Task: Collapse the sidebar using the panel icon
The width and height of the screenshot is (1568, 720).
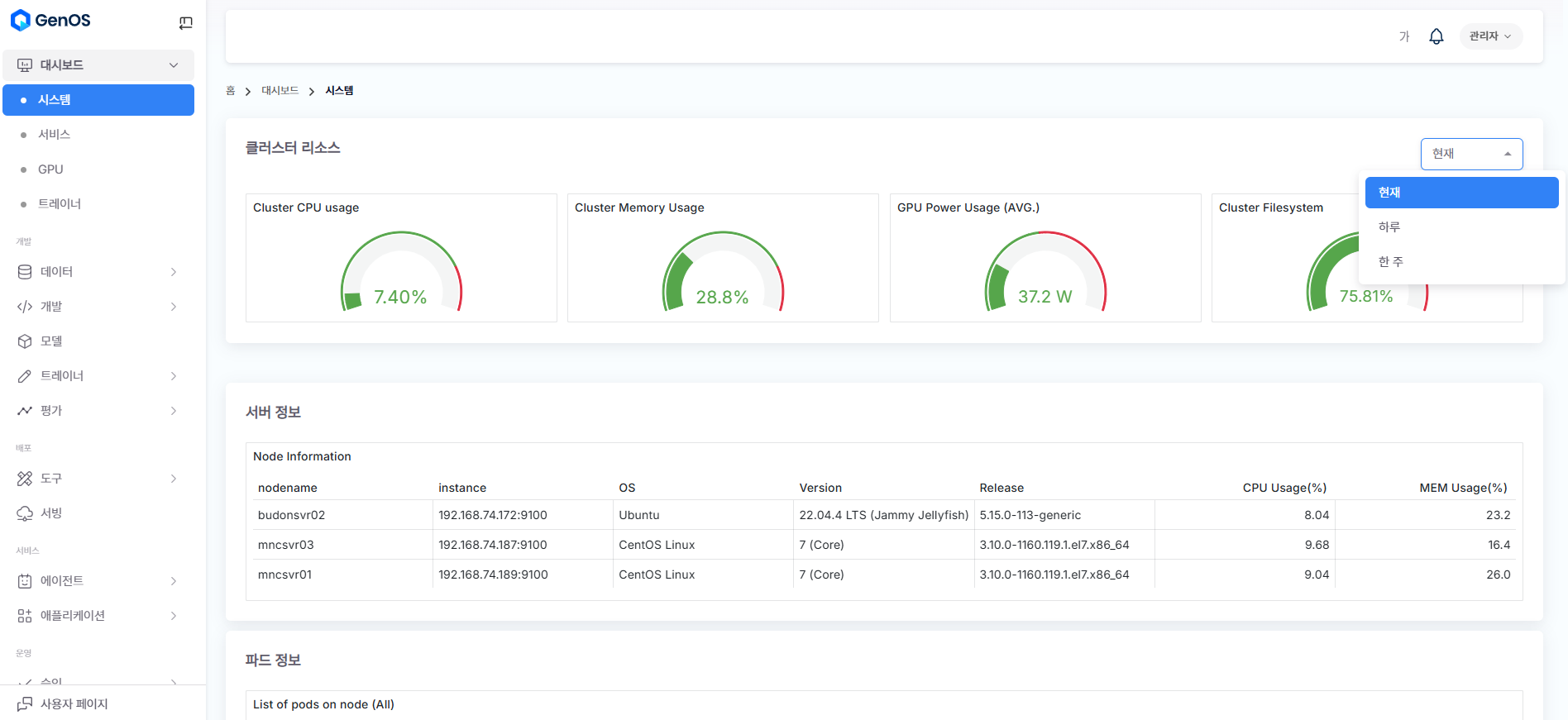Action: 185,23
